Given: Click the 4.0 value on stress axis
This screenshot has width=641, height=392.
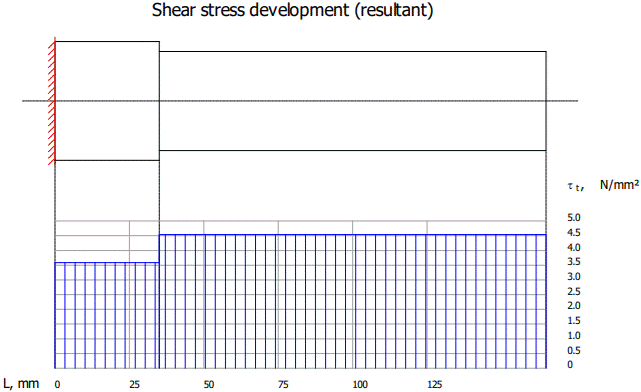Looking at the screenshot, I should coord(574,247).
